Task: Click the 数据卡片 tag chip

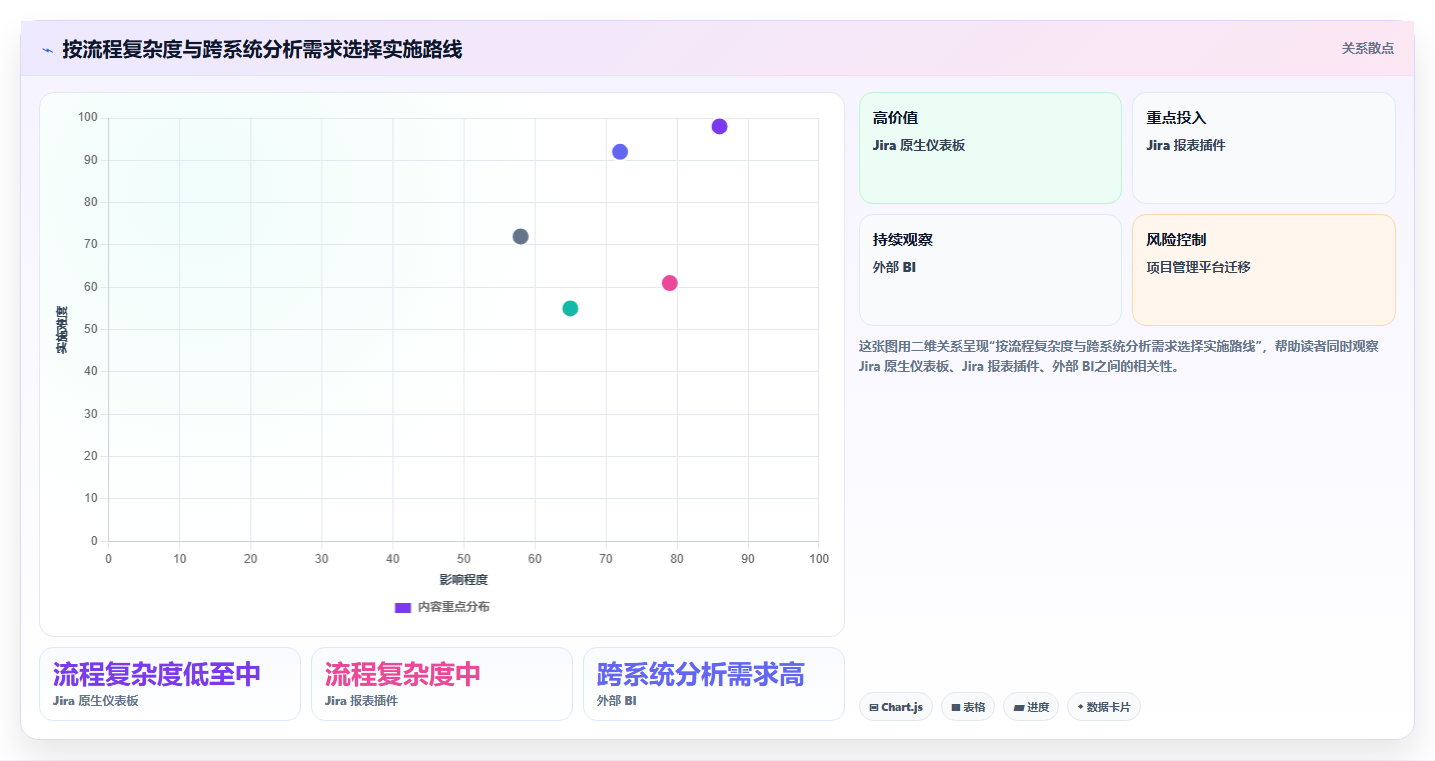Action: click(1104, 707)
